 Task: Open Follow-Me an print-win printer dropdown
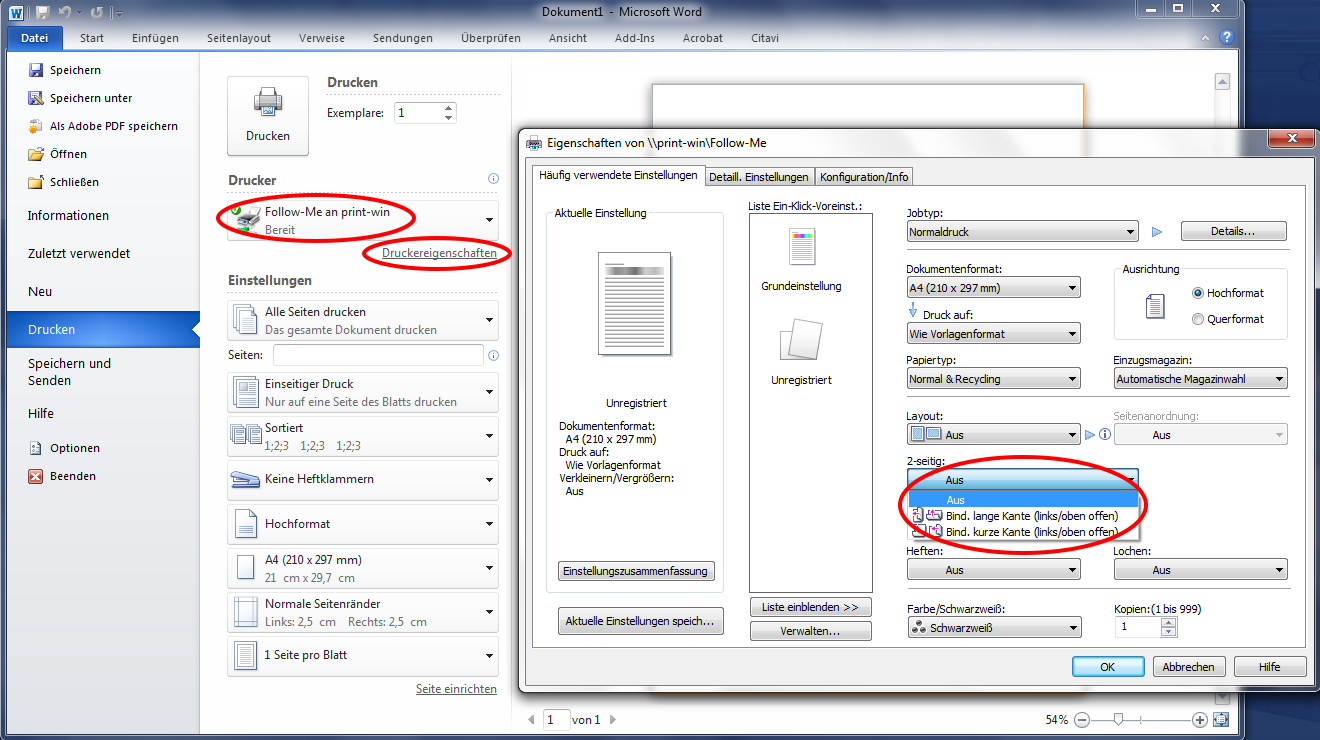(363, 220)
